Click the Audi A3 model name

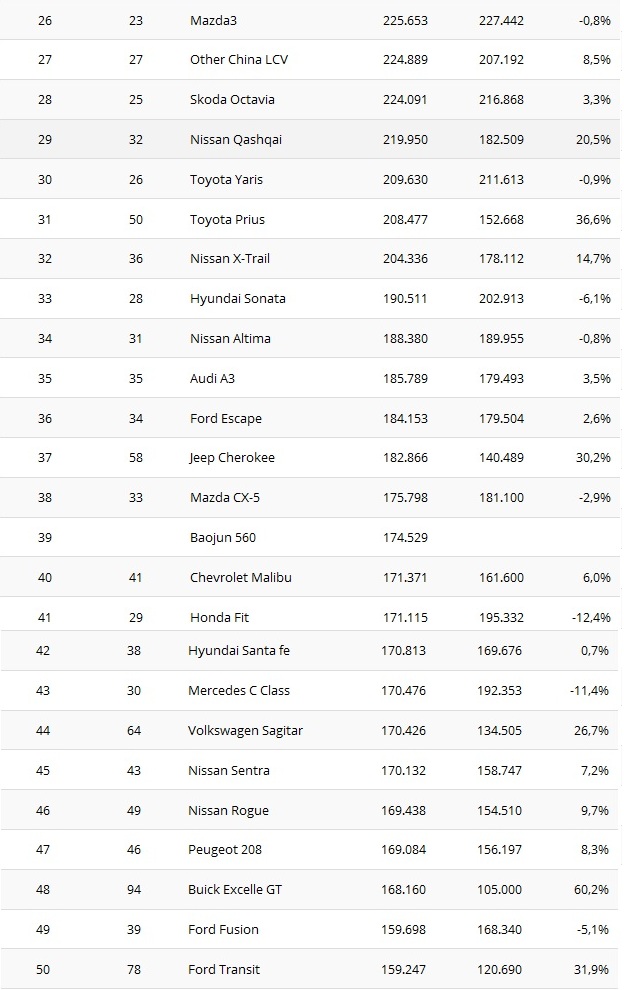212,378
